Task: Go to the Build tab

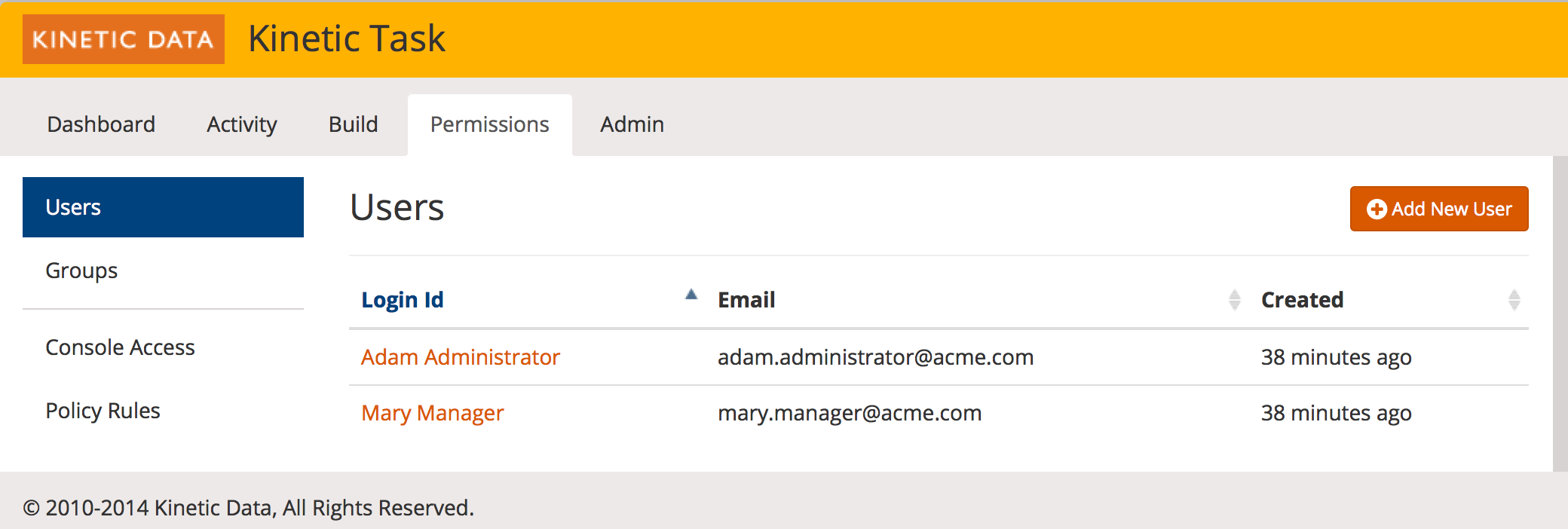Action: [353, 124]
